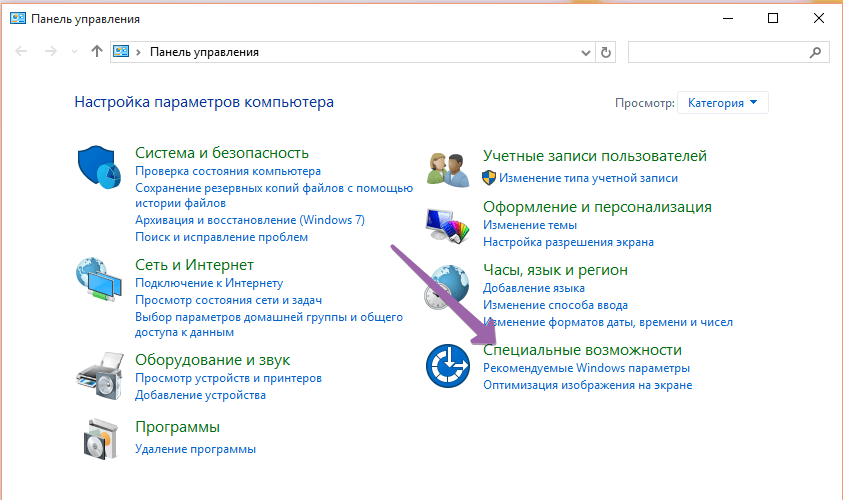Click the refresh button in address bar
This screenshot has width=843, height=500.
(x=605, y=52)
